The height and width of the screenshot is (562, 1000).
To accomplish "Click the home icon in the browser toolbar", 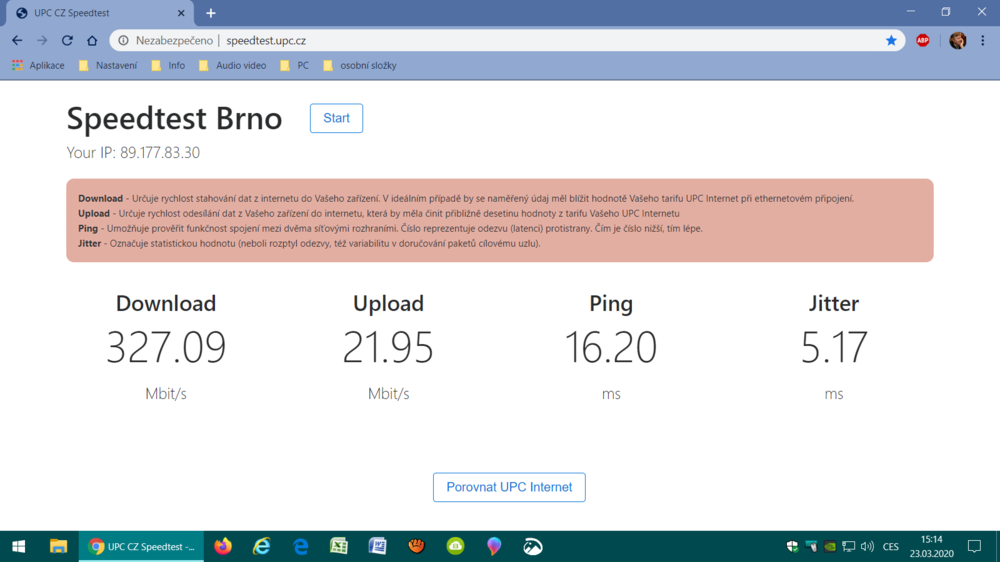I will pyautogui.click(x=92, y=41).
